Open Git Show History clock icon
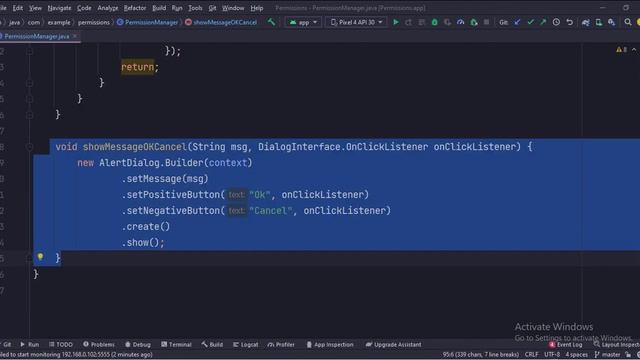 556,22
